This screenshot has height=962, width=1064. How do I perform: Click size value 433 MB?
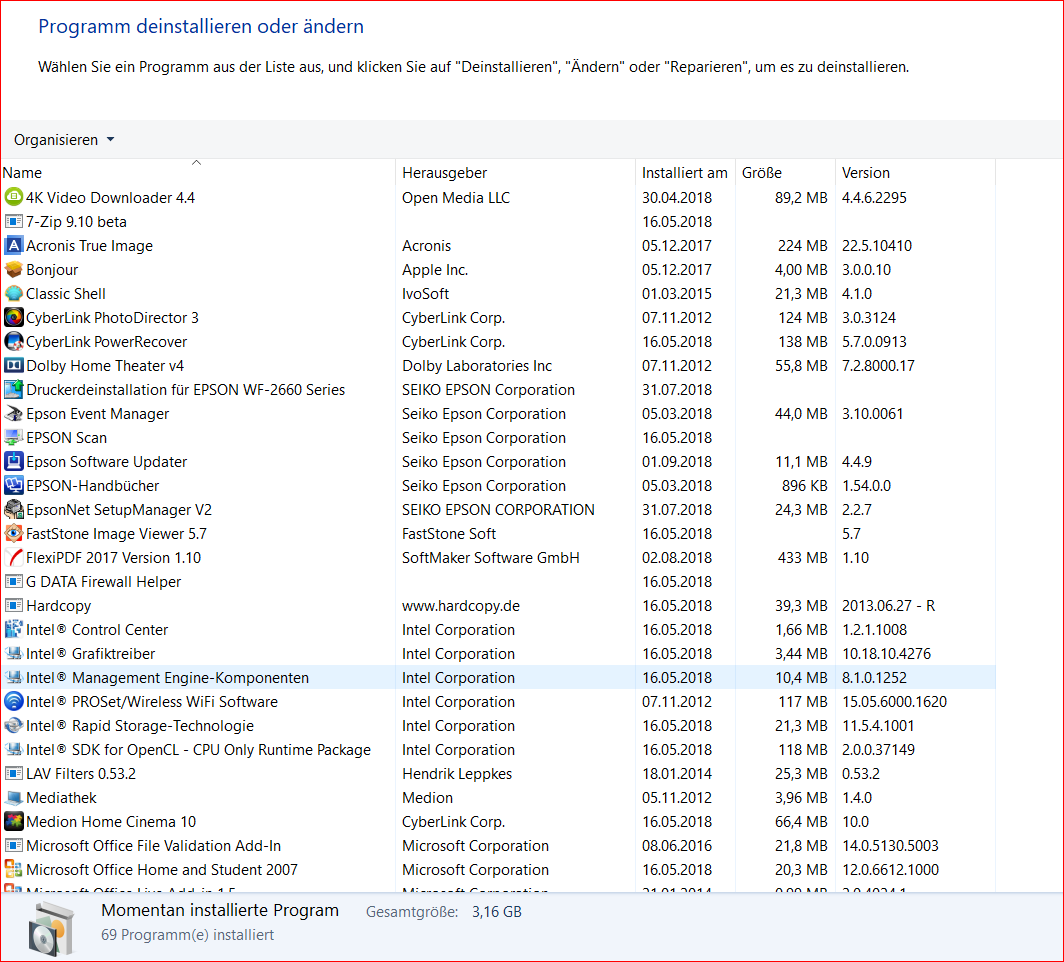803,558
